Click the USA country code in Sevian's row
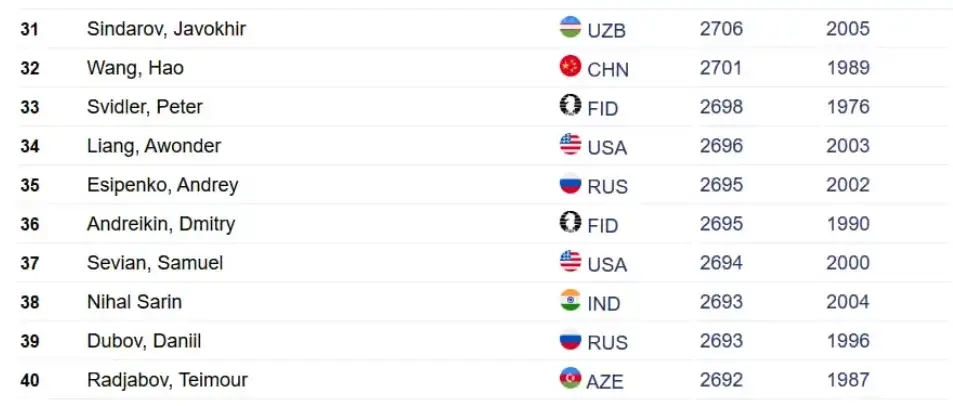This screenshot has width=953, height=406. coord(607,265)
